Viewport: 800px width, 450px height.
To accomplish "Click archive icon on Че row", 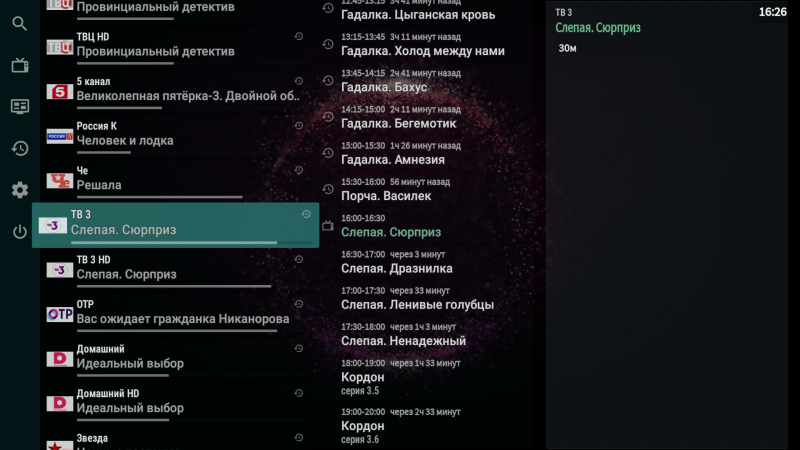I will pos(299,170).
